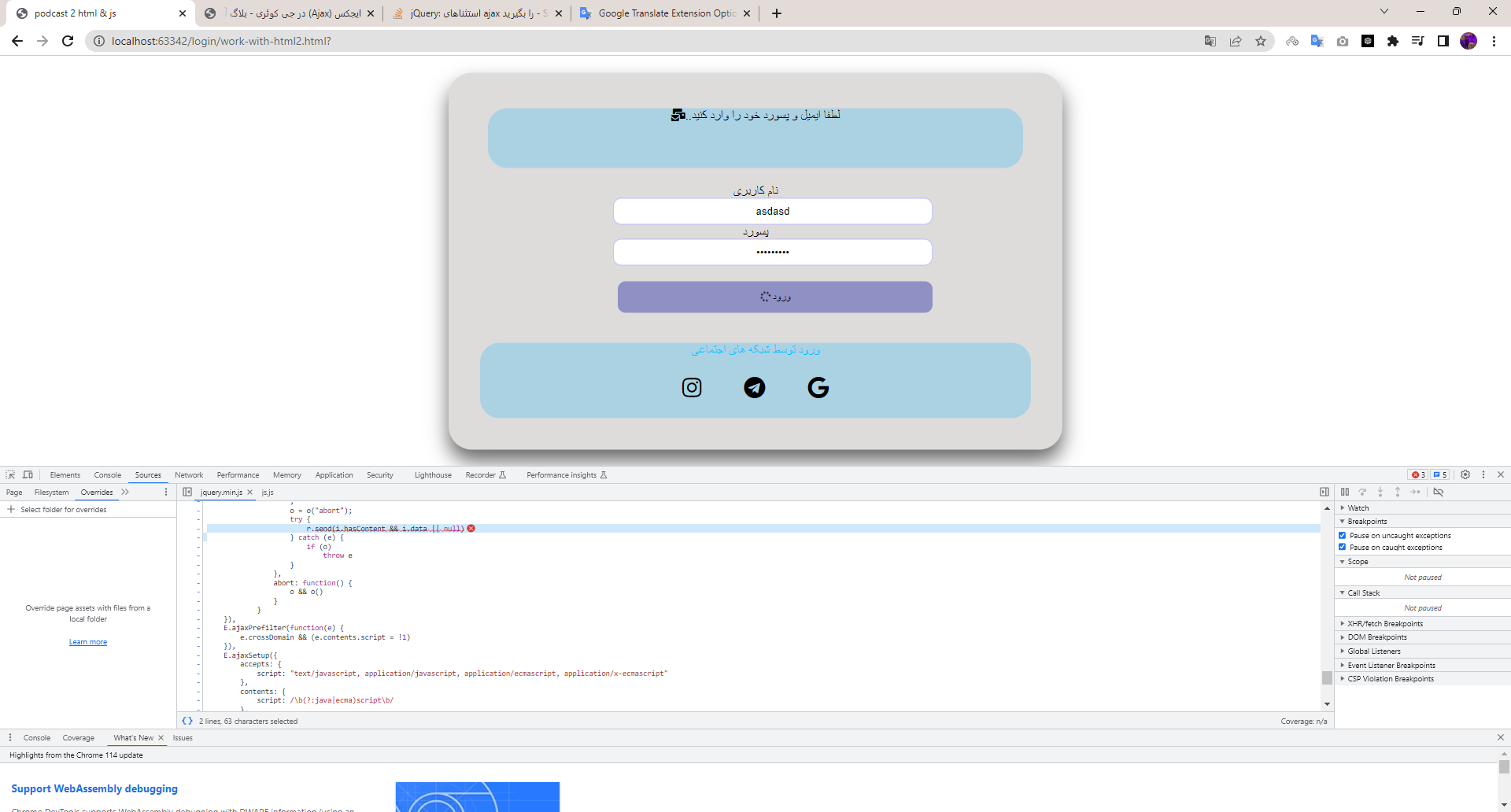This screenshot has height=812, width=1511.
Task: Open the Application panel tab
Action: (x=334, y=474)
